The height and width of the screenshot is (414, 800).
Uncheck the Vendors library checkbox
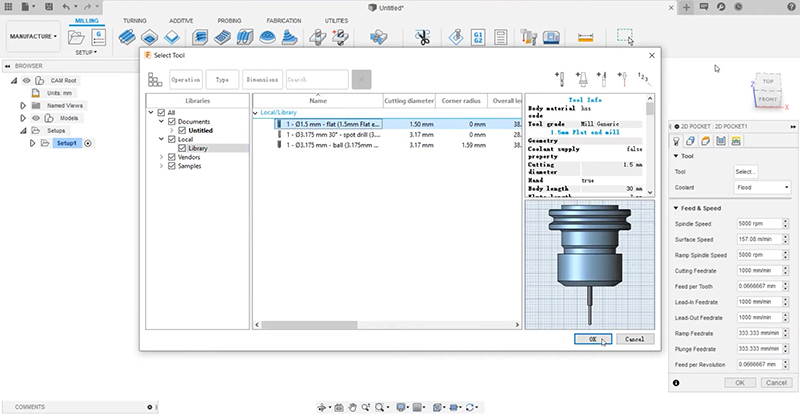171,157
